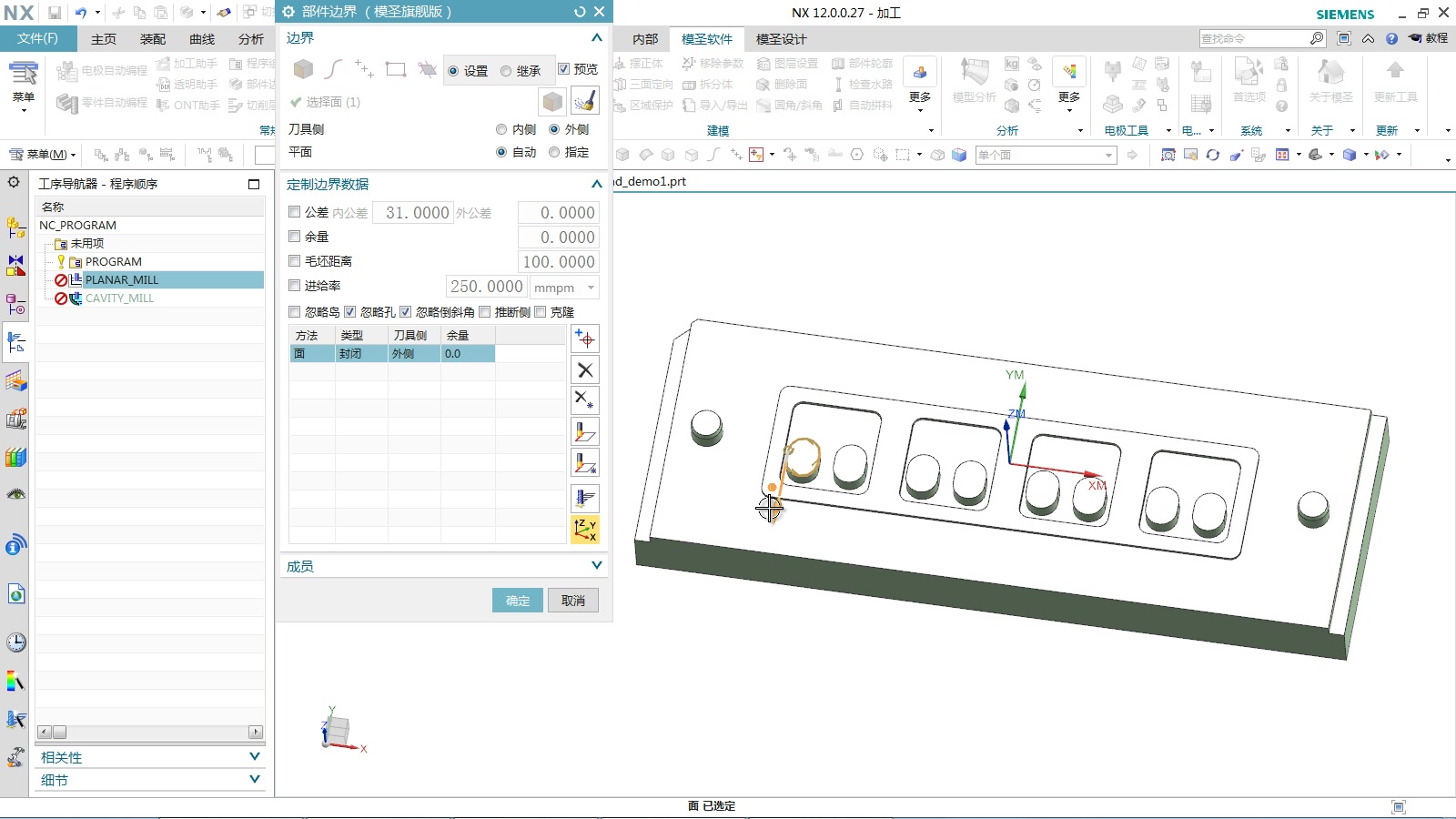Click the rotate view icon in view toolbar
Image resolution: width=1456 pixels, height=819 pixels.
click(x=1213, y=155)
